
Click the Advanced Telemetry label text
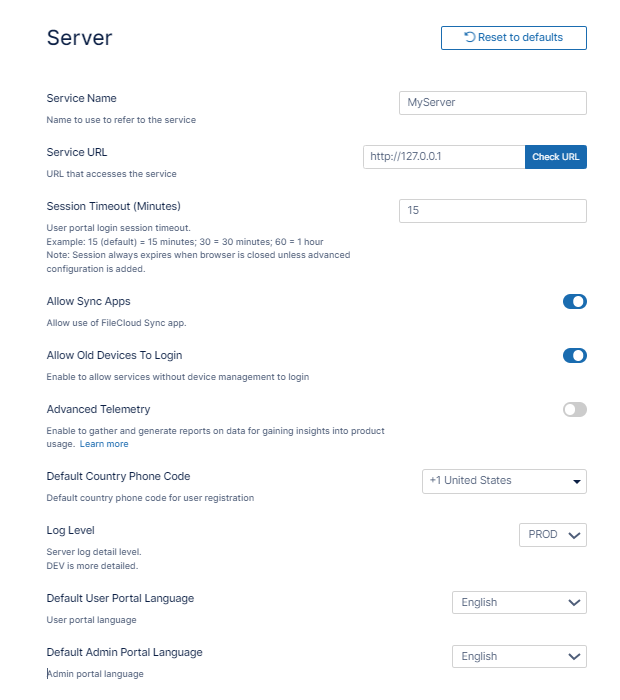tap(98, 409)
